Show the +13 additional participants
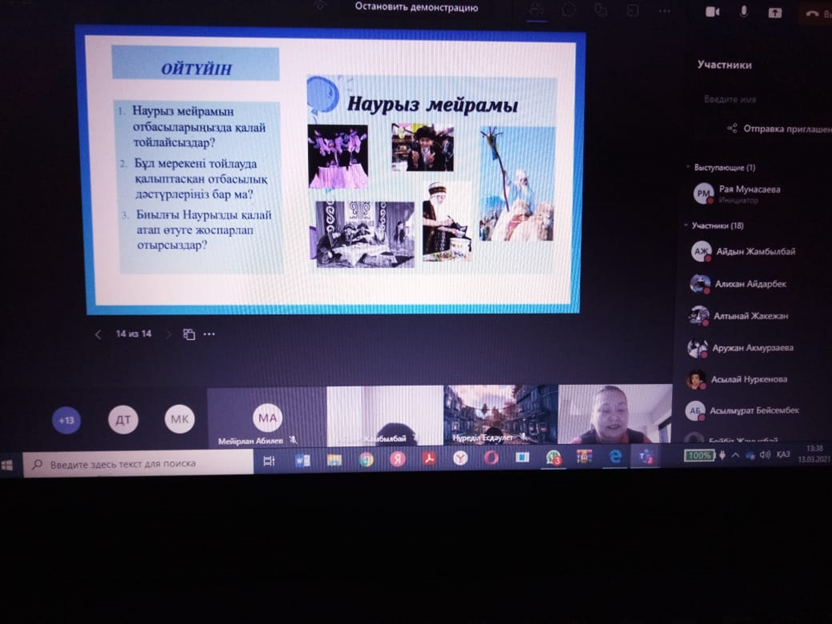The height and width of the screenshot is (624, 832). tap(67, 420)
